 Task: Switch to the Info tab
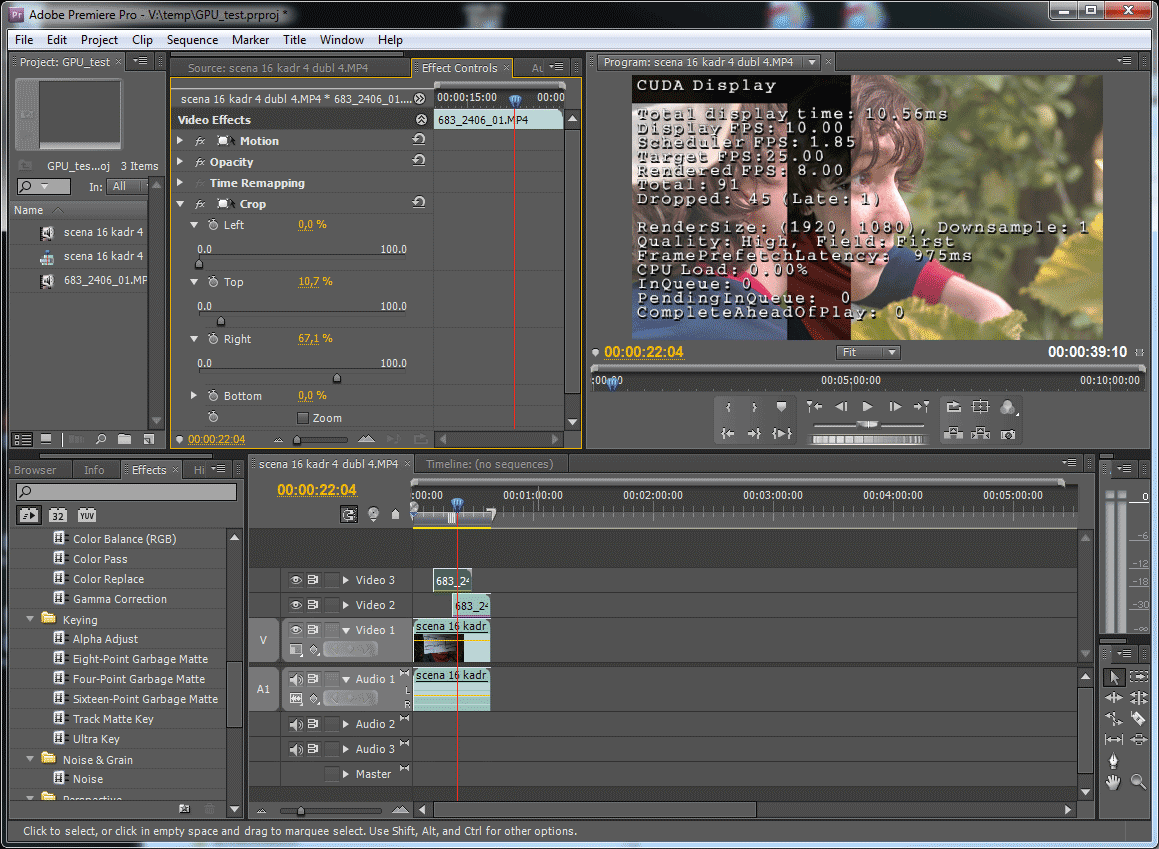[94, 470]
